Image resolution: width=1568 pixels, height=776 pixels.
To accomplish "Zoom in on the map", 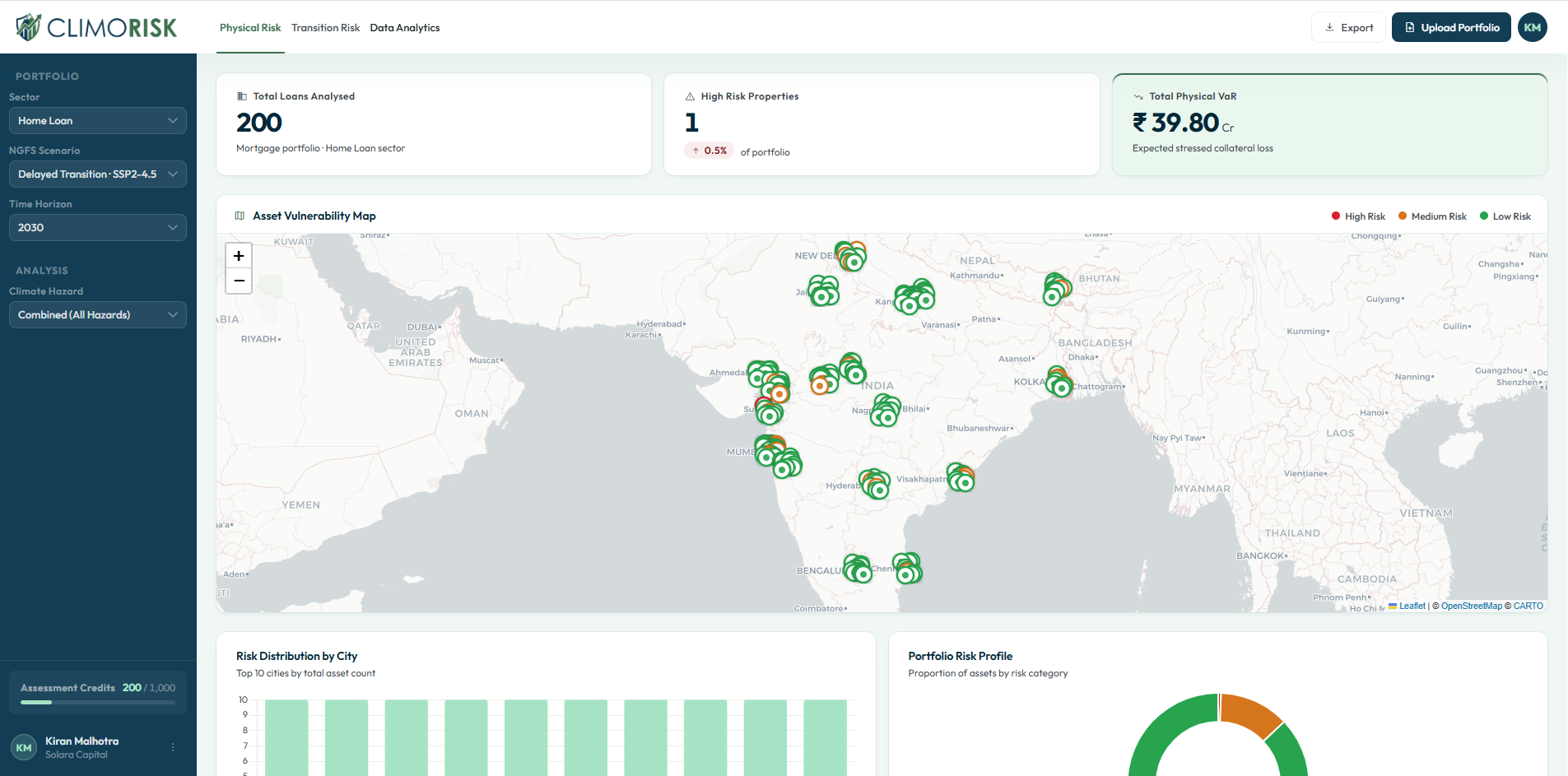I will pos(239,256).
